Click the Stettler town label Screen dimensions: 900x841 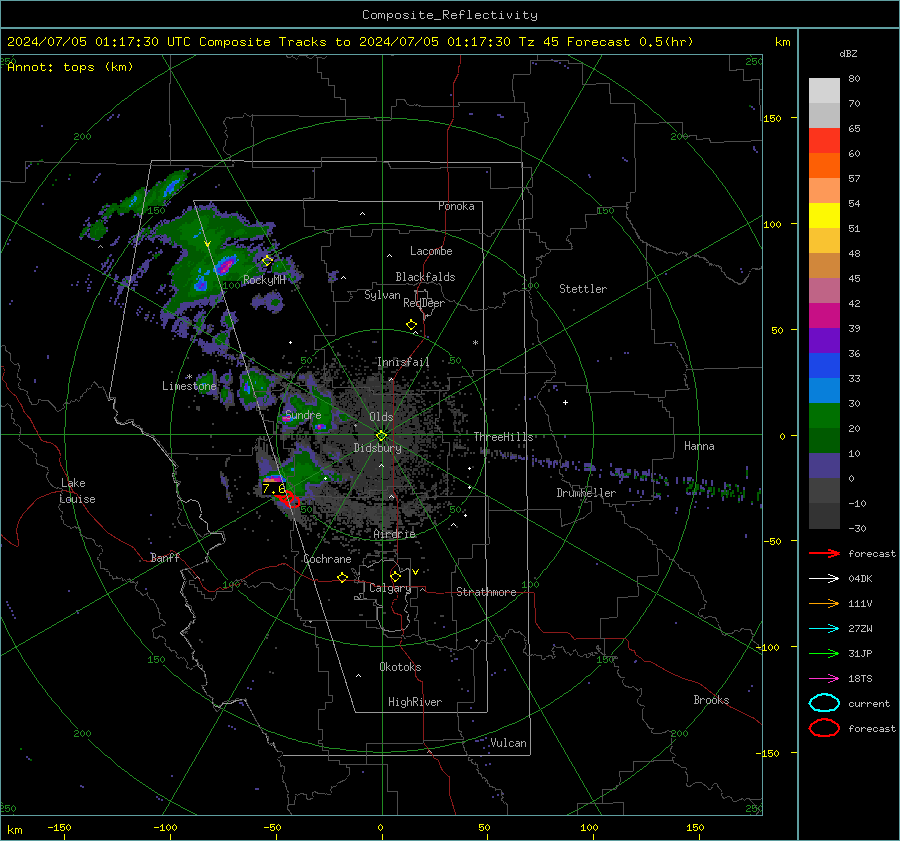pyautogui.click(x=583, y=289)
